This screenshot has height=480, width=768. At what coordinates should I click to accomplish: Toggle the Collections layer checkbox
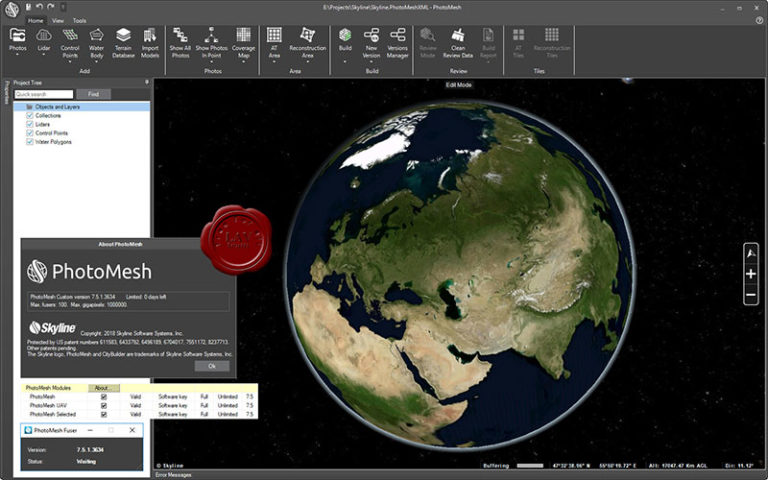pos(30,116)
